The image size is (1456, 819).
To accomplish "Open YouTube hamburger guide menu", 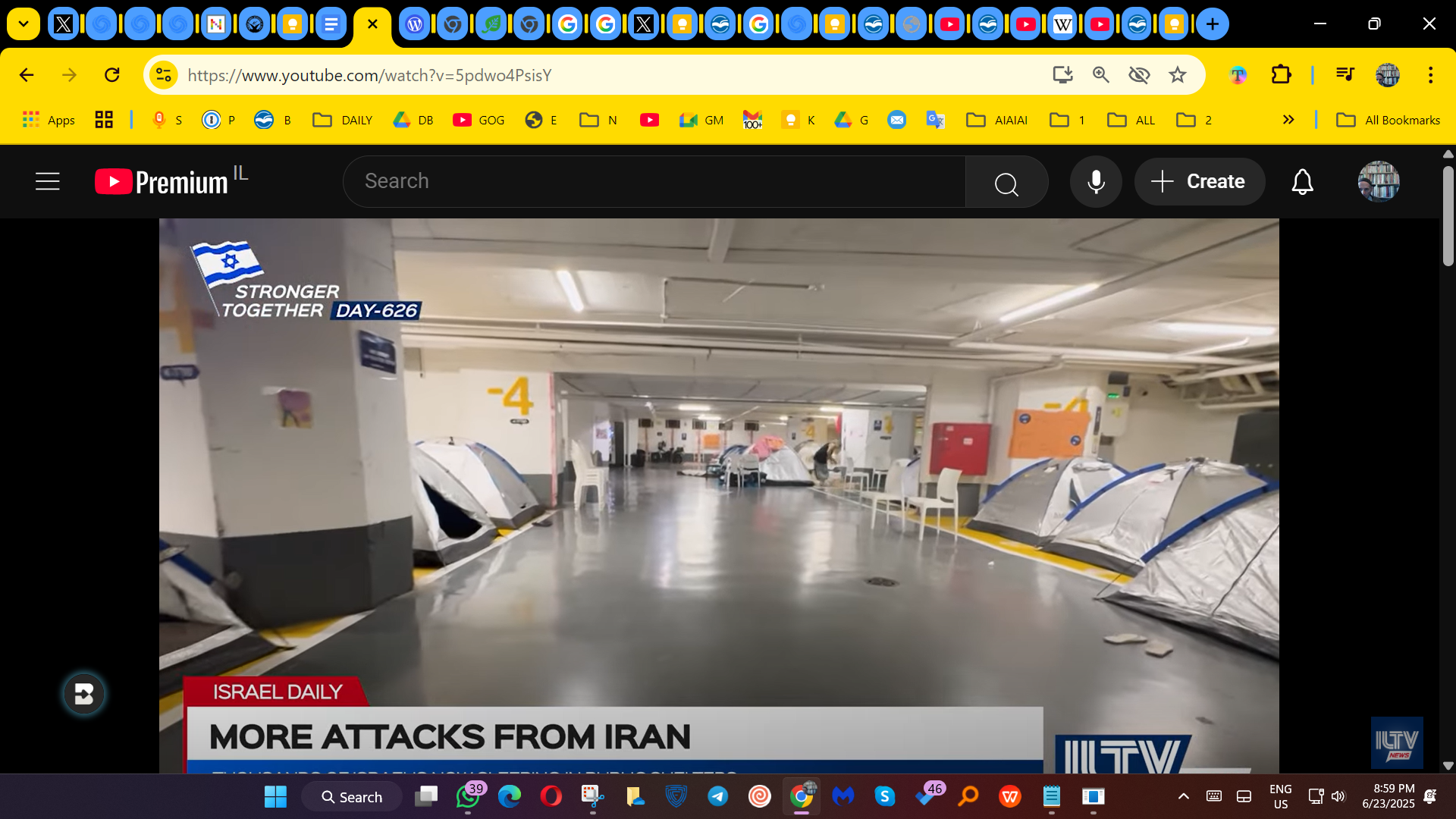I will [47, 181].
